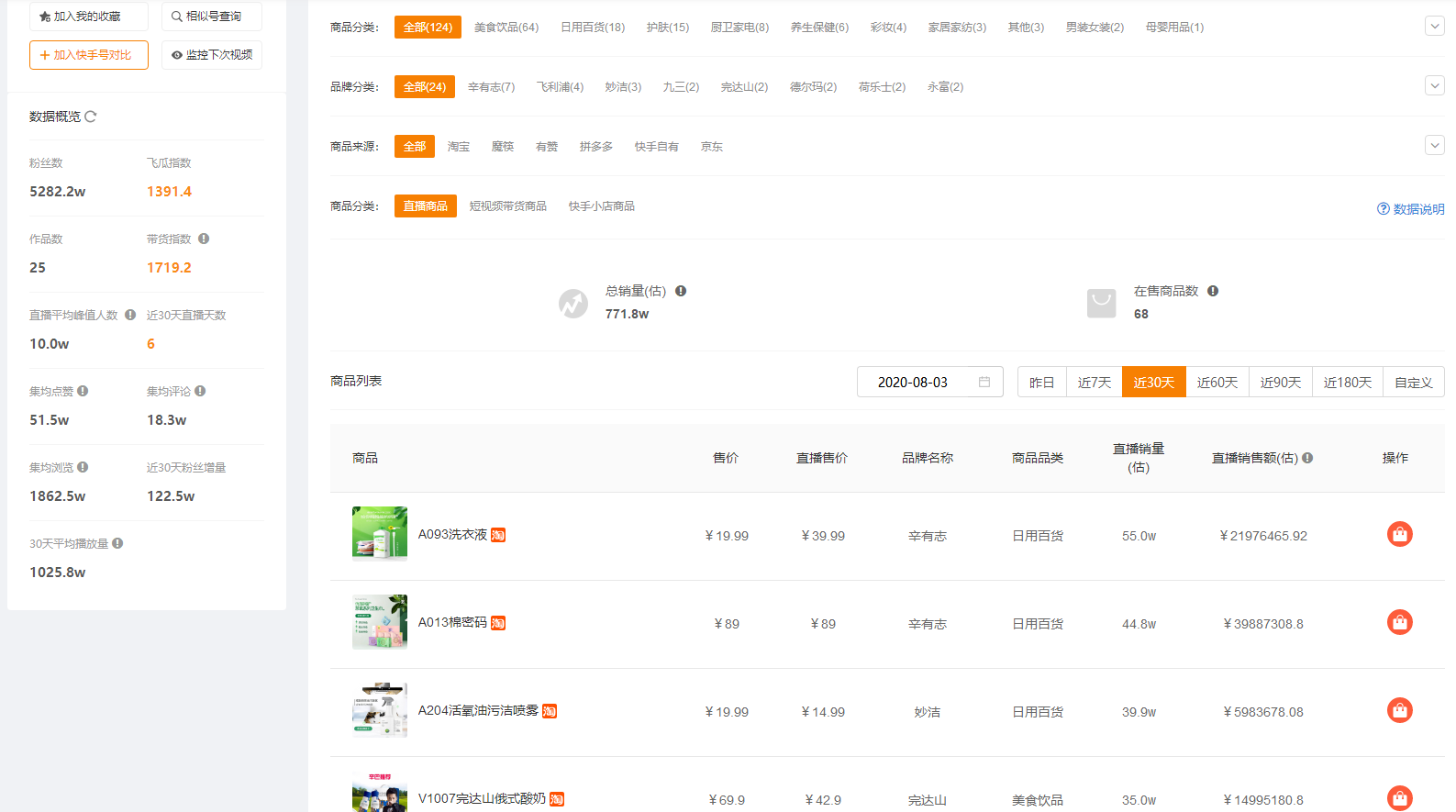Filter by 家居家纺(3) category
1456x812 pixels.
tap(957, 28)
